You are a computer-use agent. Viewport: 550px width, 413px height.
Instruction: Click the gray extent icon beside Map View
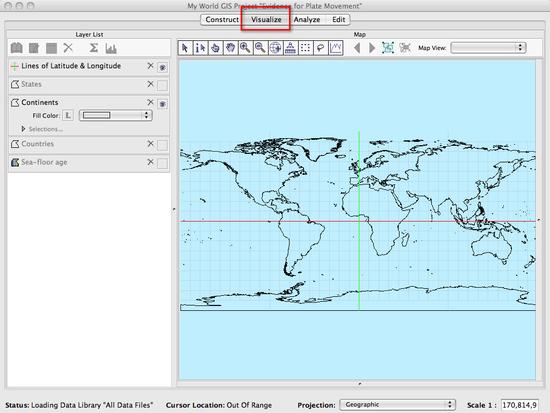point(404,48)
